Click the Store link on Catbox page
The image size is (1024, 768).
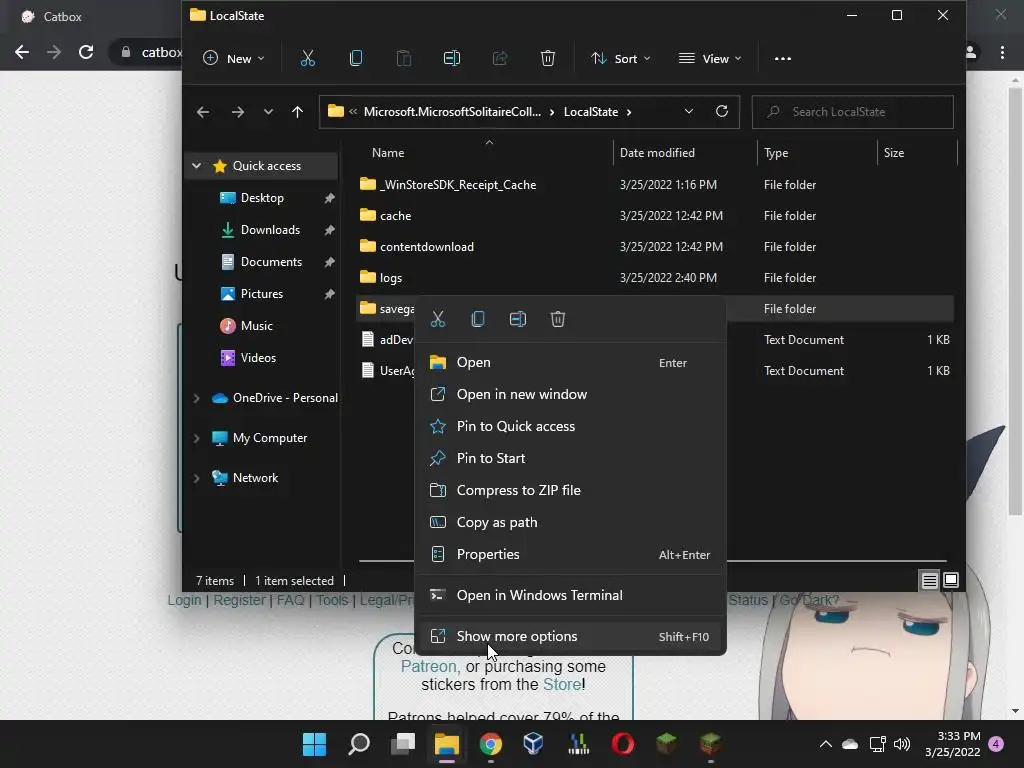562,684
